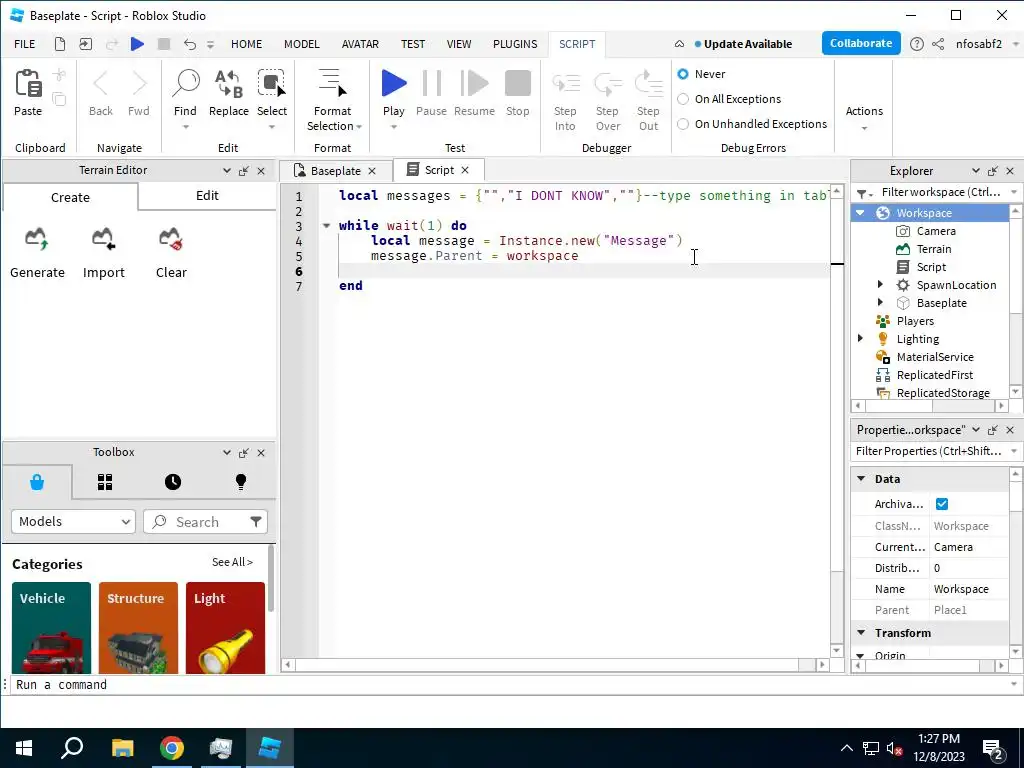Click the Roblox Studio taskbar icon

pos(270,748)
